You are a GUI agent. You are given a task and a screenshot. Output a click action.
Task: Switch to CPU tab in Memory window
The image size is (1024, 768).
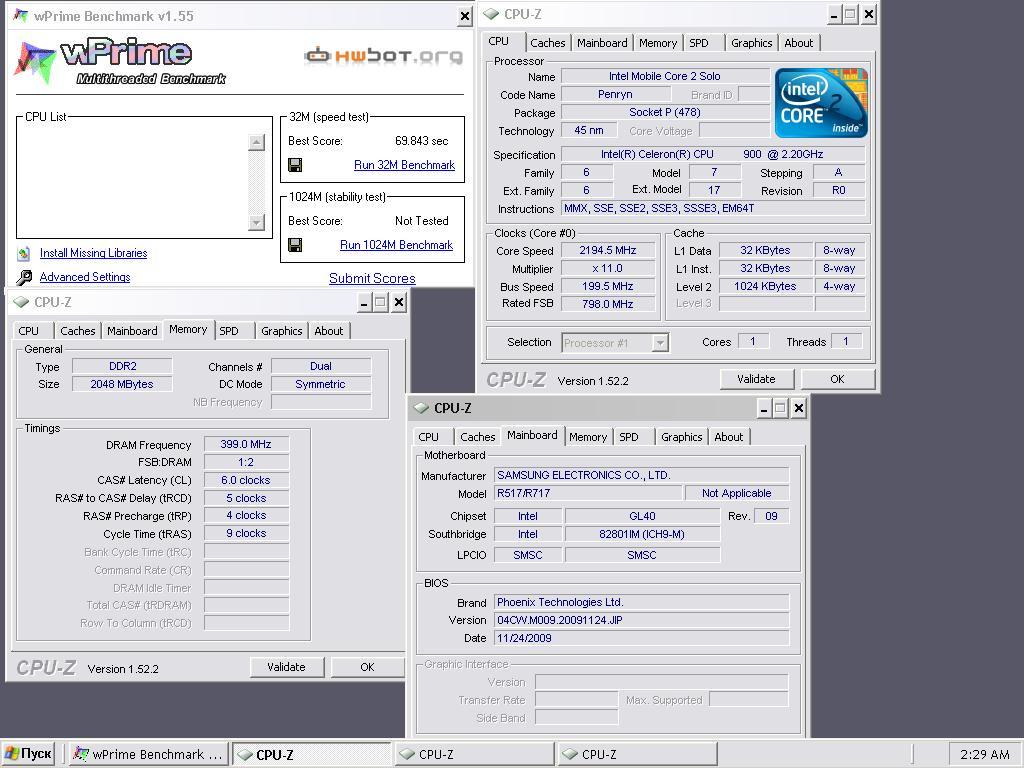(x=29, y=331)
